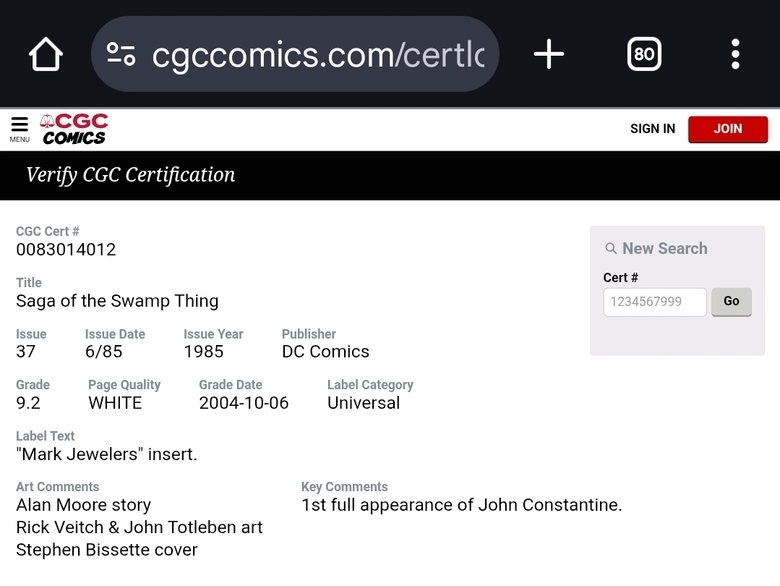Open the hamburger MENU icon
Image resolution: width=780 pixels, height=586 pixels.
pyautogui.click(x=20, y=128)
